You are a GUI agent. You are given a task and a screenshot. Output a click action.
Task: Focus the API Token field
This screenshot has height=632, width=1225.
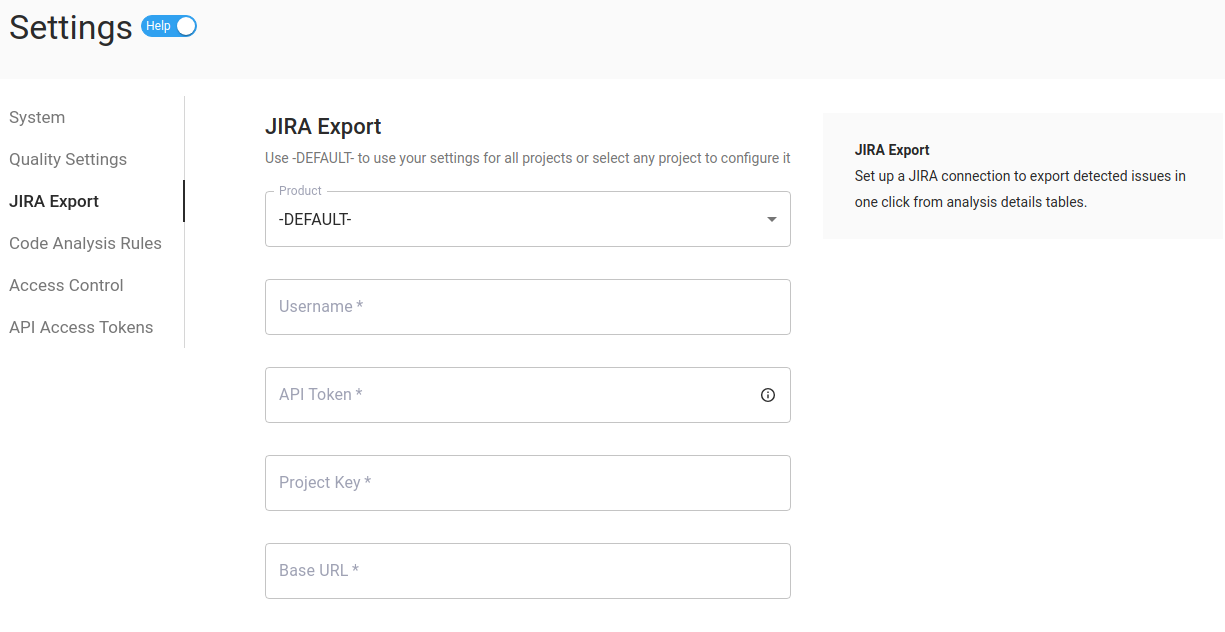pos(528,395)
